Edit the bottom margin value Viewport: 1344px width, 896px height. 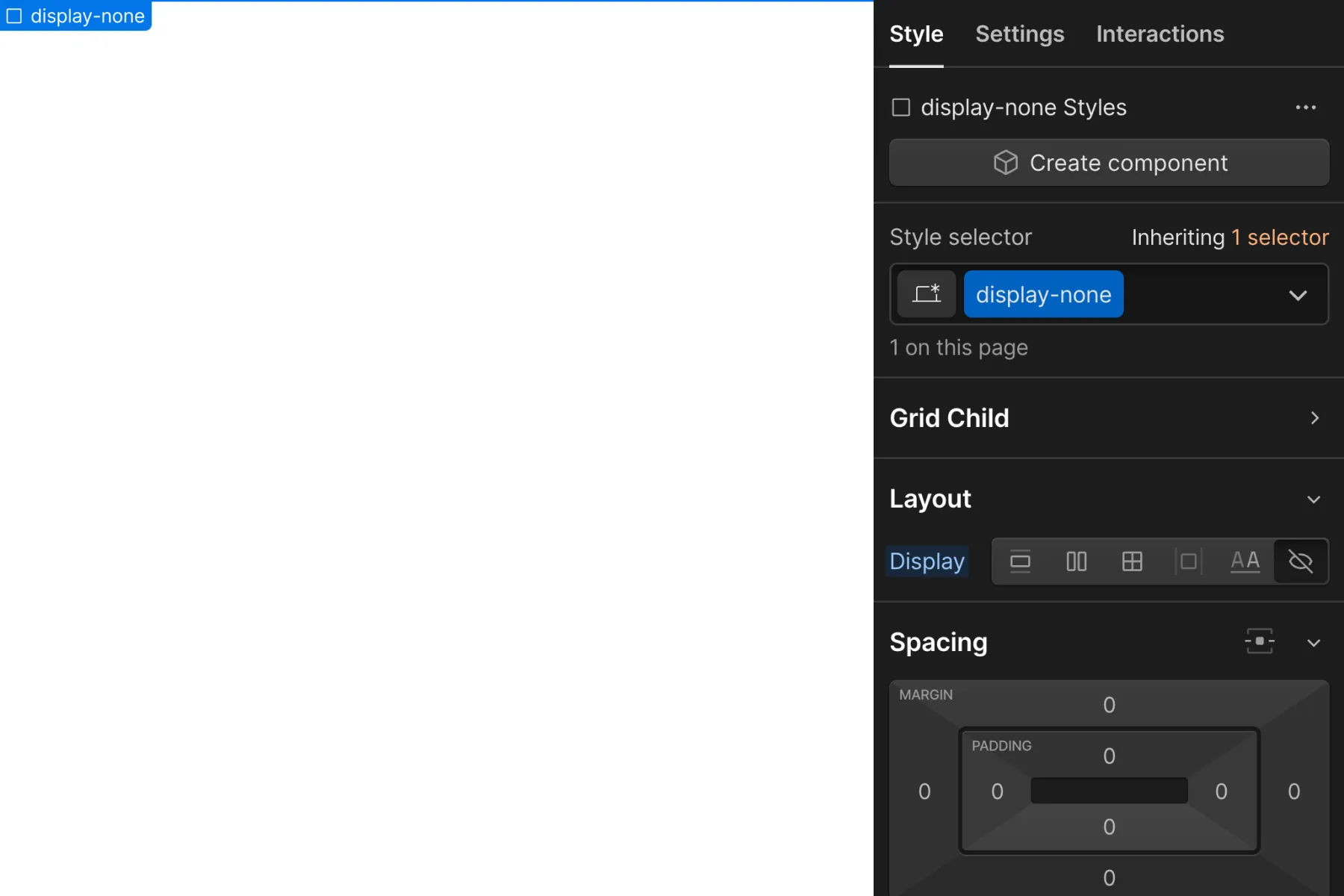click(1109, 878)
